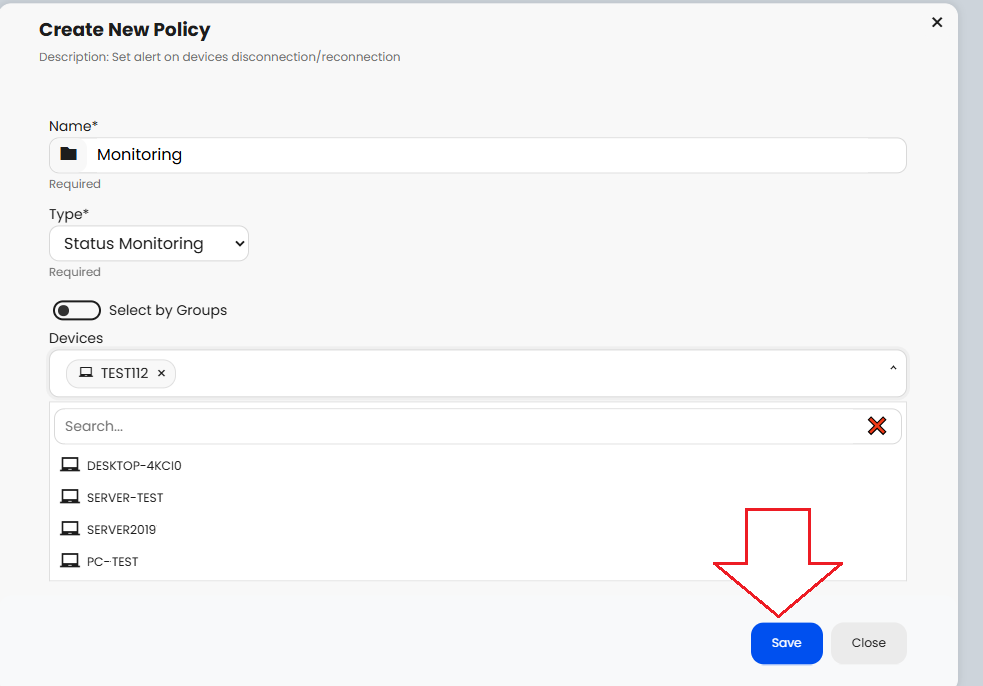983x686 pixels.
Task: Choose SERVER-TEST in the device list
Action: [125, 497]
